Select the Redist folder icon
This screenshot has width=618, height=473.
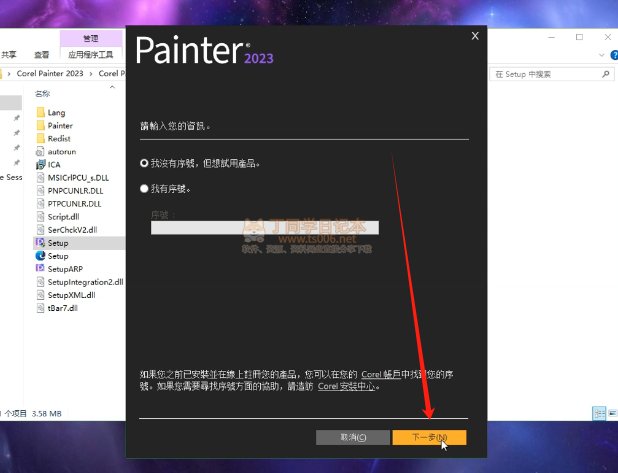coord(41,139)
